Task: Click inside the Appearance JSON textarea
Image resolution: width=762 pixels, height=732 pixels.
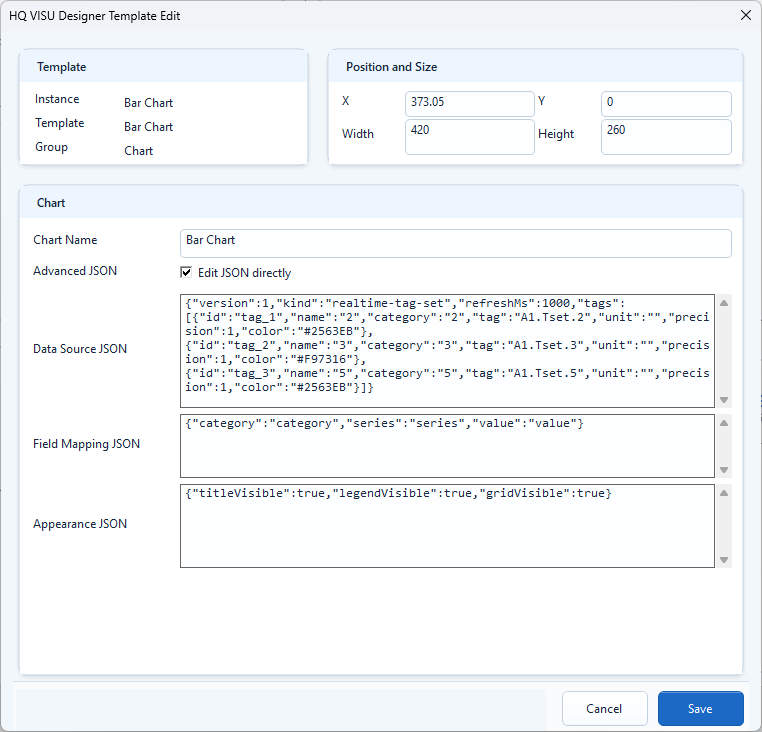Action: tap(447, 525)
